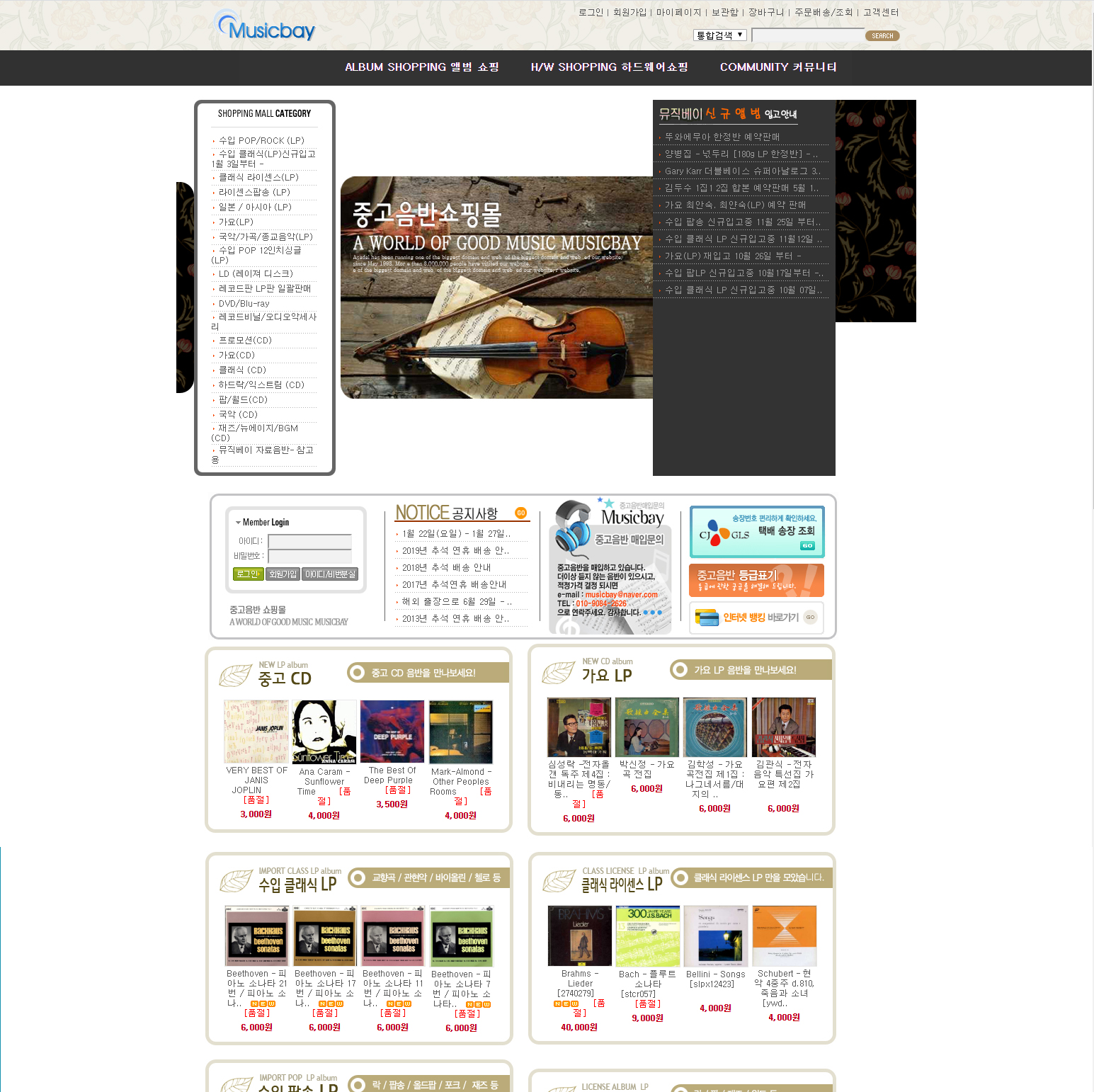Open new album notice Gary Karr 더블베이스
Screen dimensions: 1094x1092
(742, 171)
